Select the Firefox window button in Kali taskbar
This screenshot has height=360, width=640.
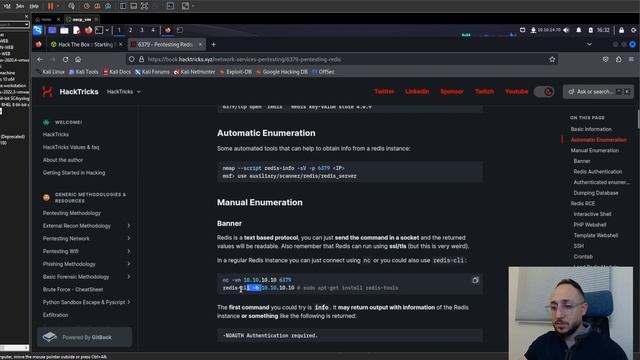[168, 30]
